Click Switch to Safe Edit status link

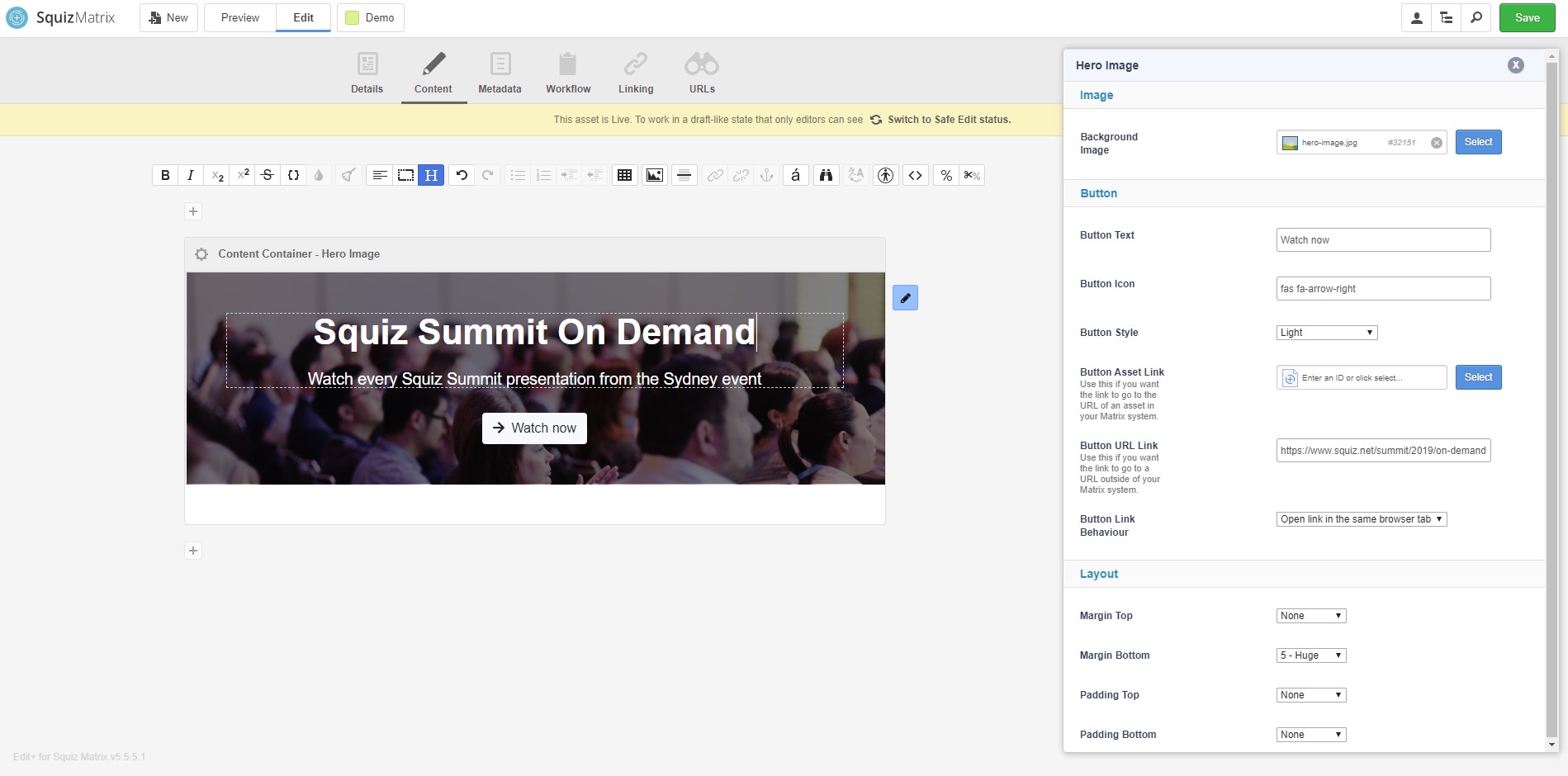point(940,120)
